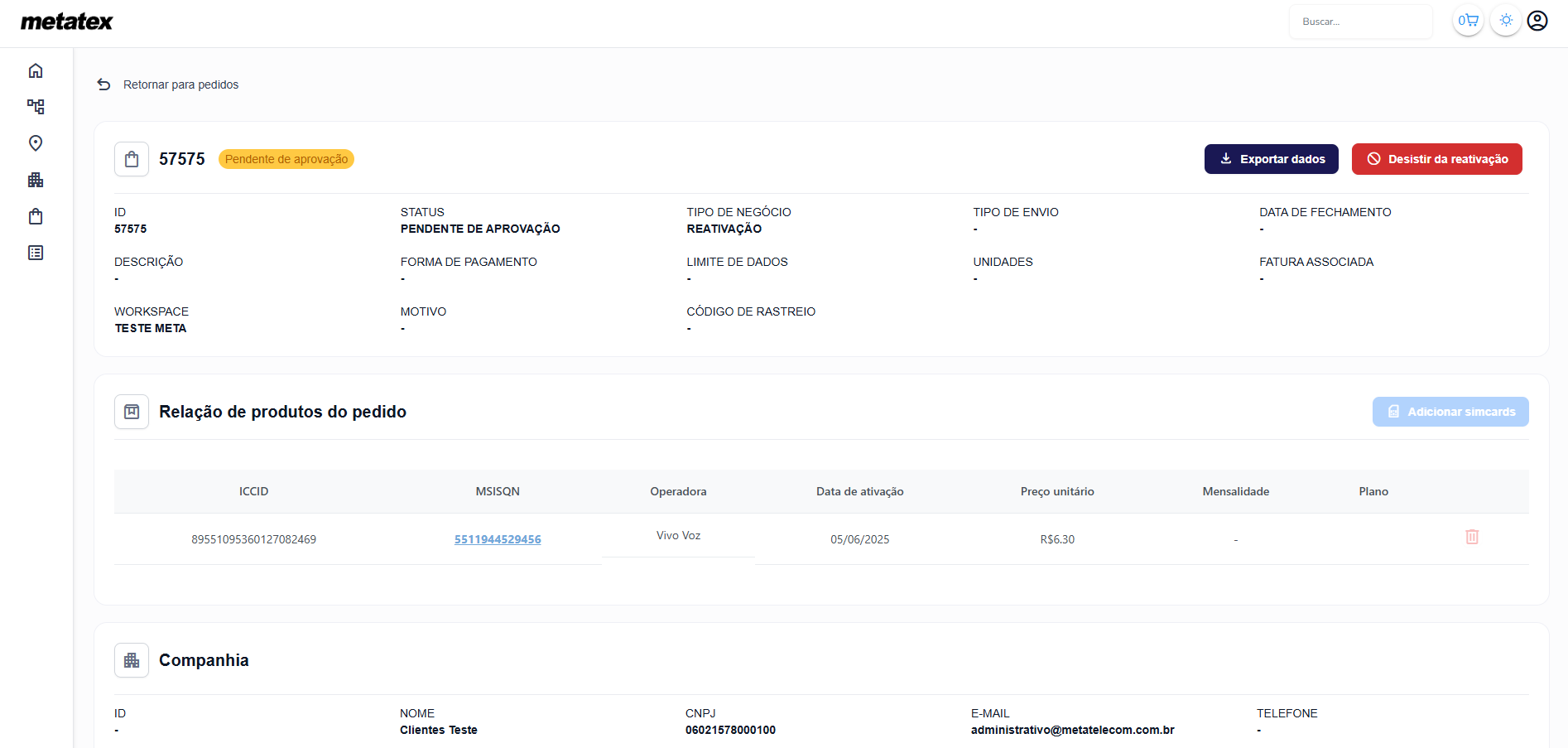
Task: Click Adicionar simcards button
Action: pos(1450,412)
